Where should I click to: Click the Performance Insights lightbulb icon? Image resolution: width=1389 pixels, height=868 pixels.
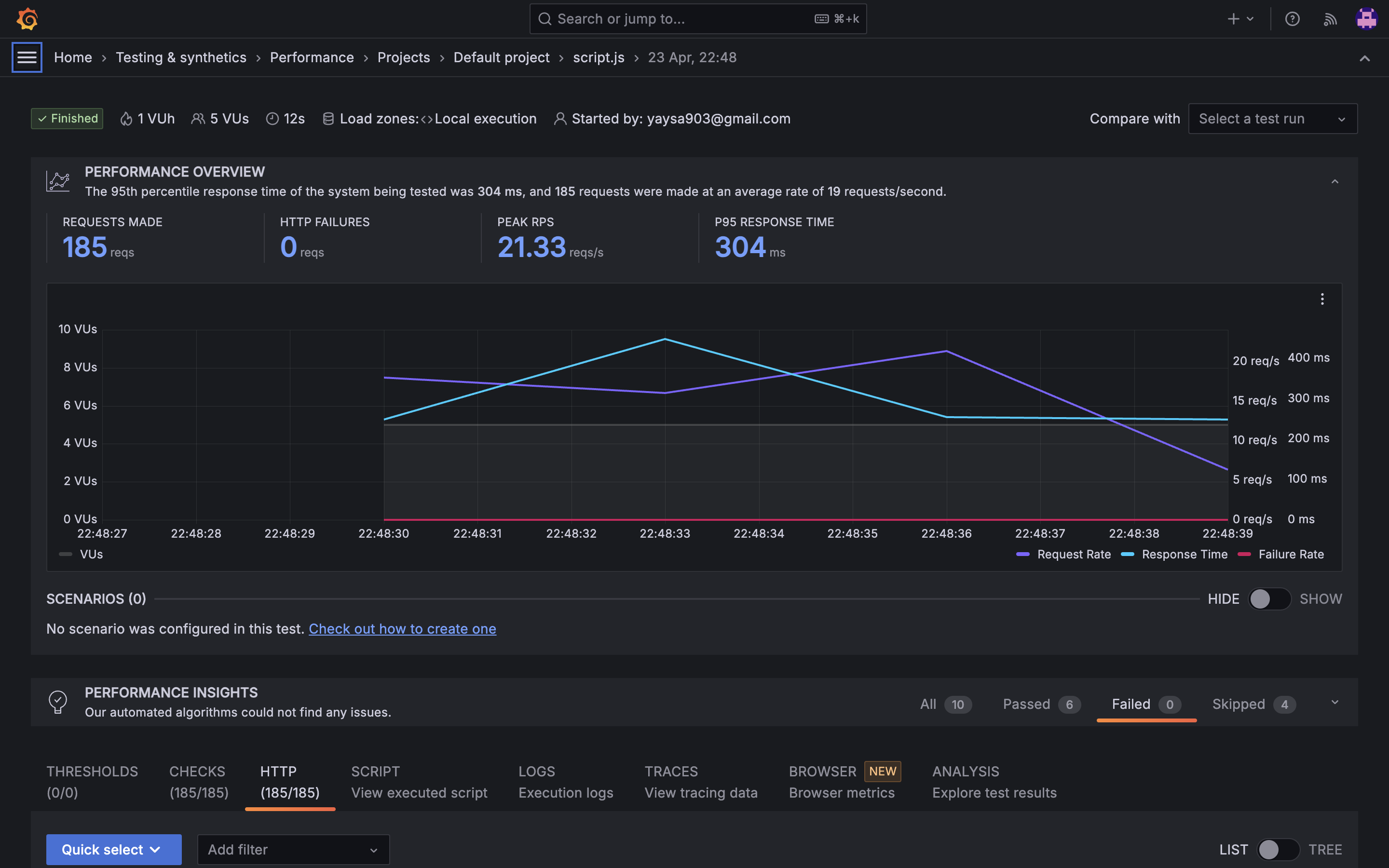pyautogui.click(x=58, y=702)
